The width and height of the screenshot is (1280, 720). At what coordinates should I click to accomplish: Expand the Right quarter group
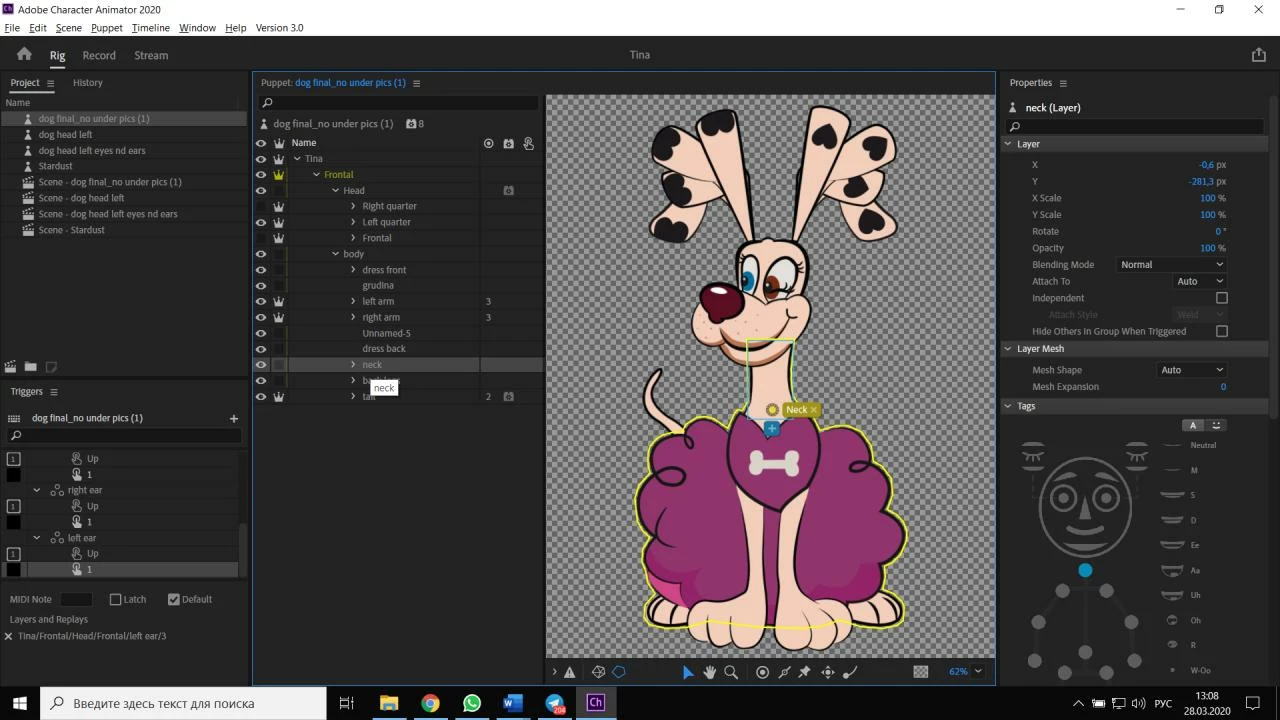(x=353, y=206)
